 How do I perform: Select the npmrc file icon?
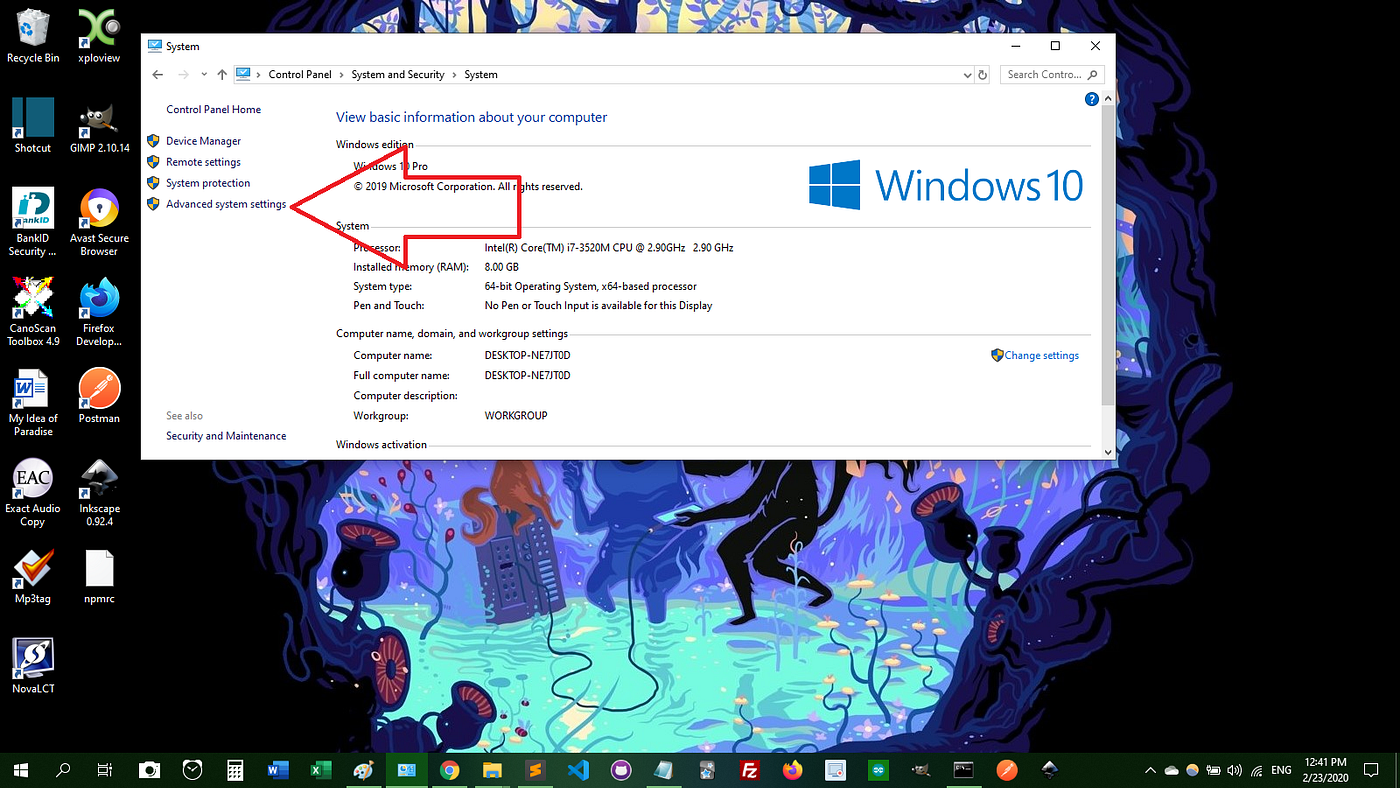pos(99,576)
